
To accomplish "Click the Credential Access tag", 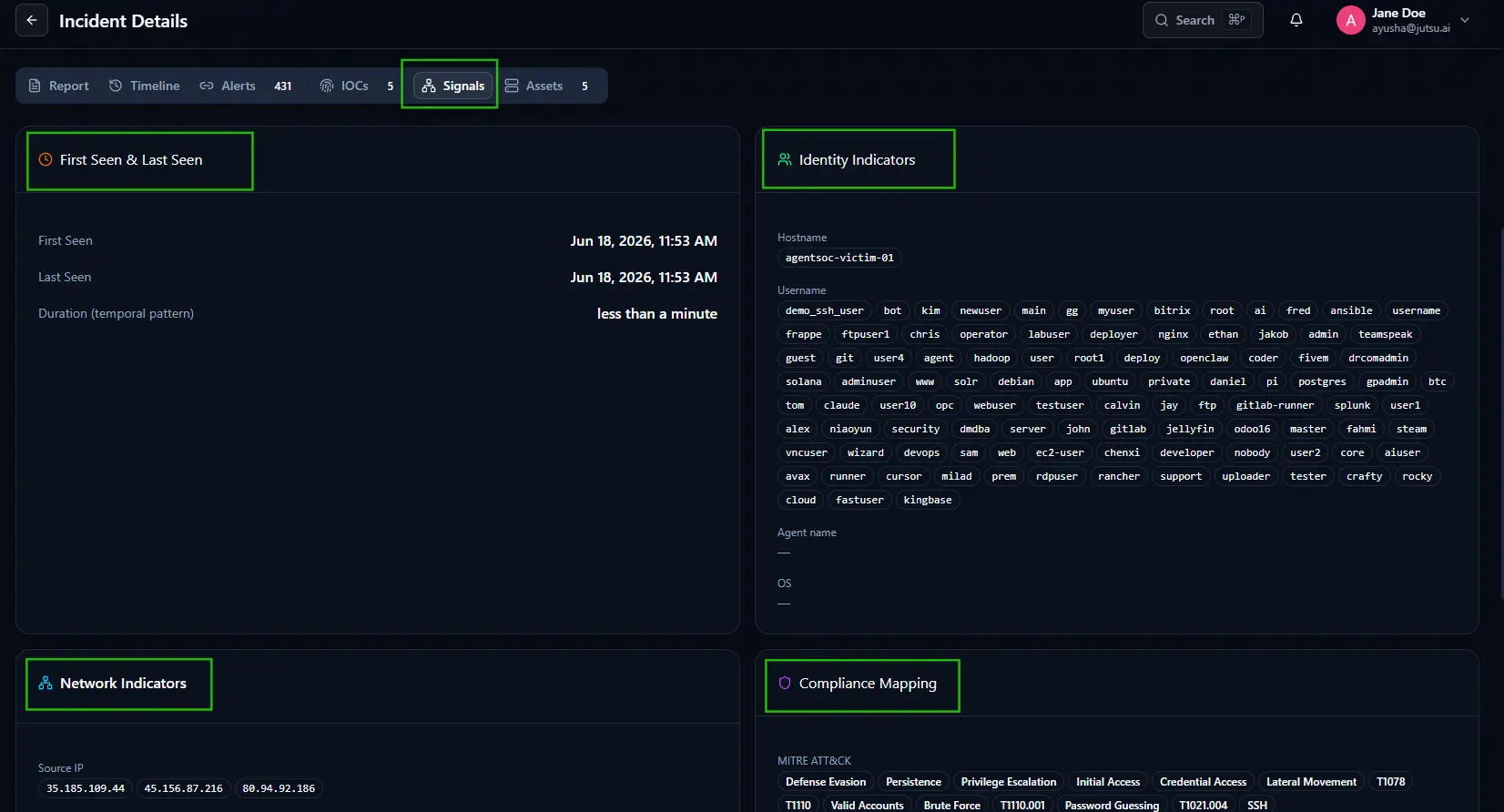I will (x=1203, y=782).
